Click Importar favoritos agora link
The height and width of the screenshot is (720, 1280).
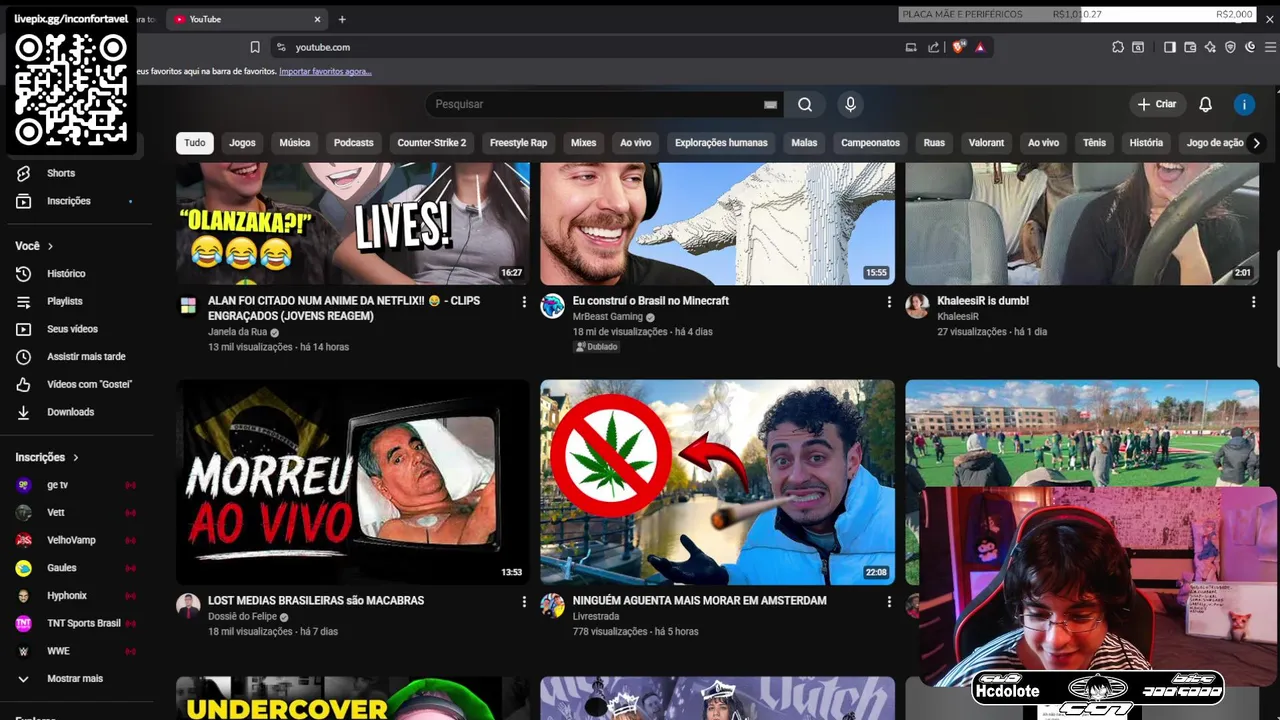point(325,71)
